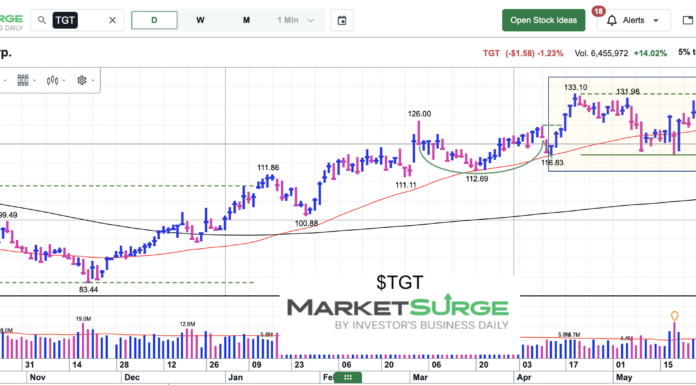Expand the gear settings caret

pos(93,81)
